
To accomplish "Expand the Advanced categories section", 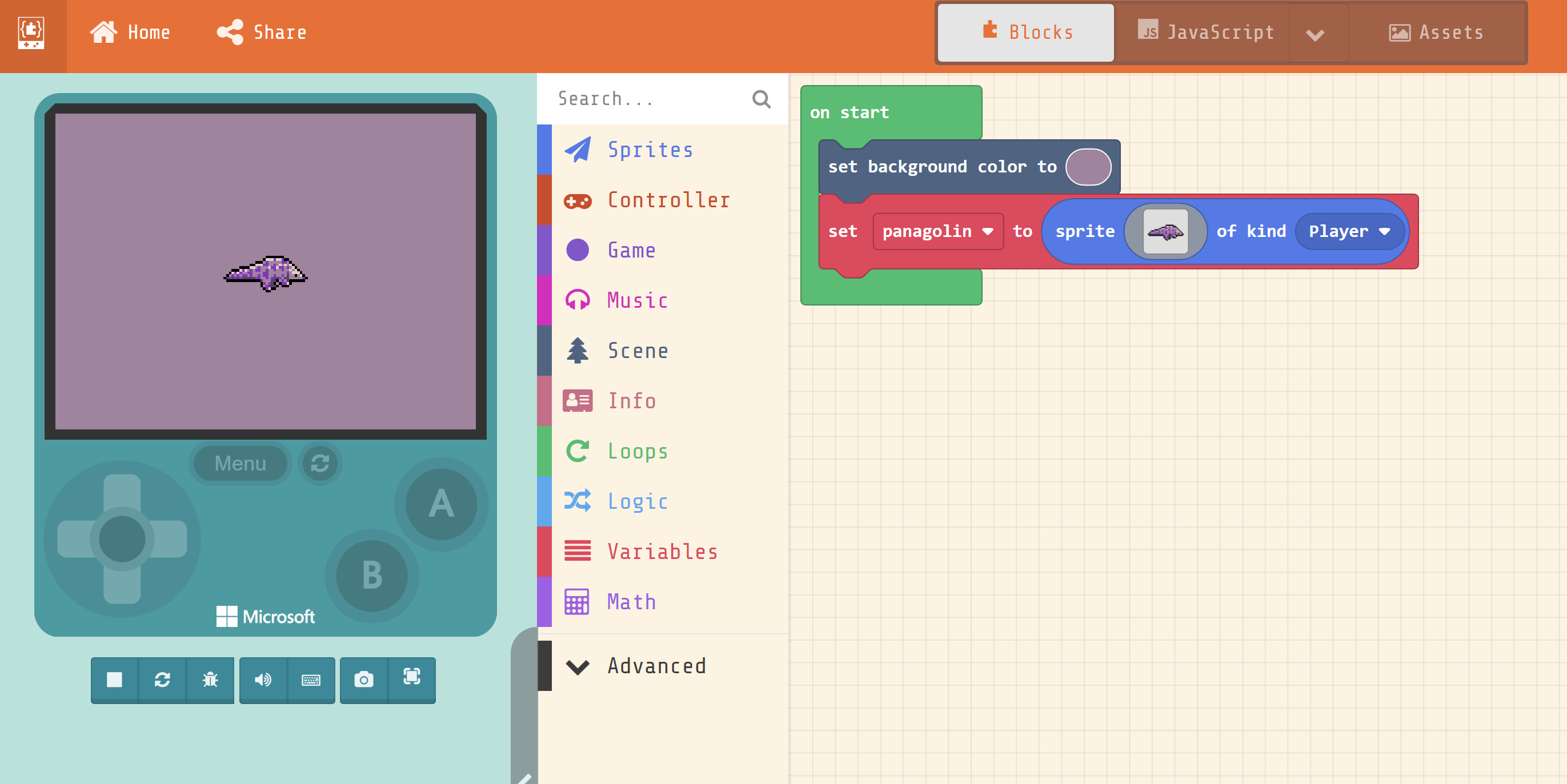I will pyautogui.click(x=663, y=666).
